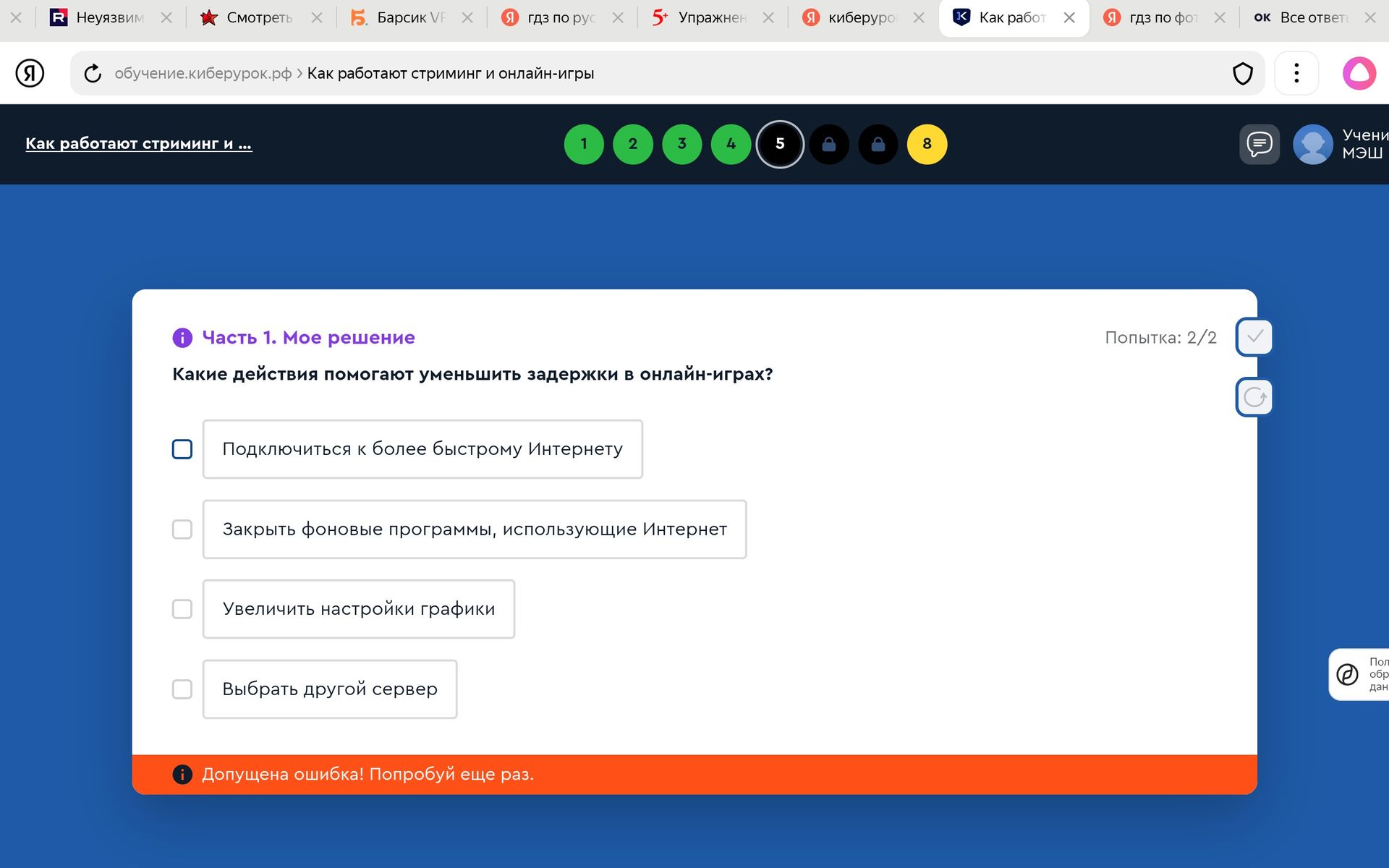Image resolution: width=1389 pixels, height=868 pixels.
Task: Open the locked step just before step 8
Action: [x=878, y=144]
